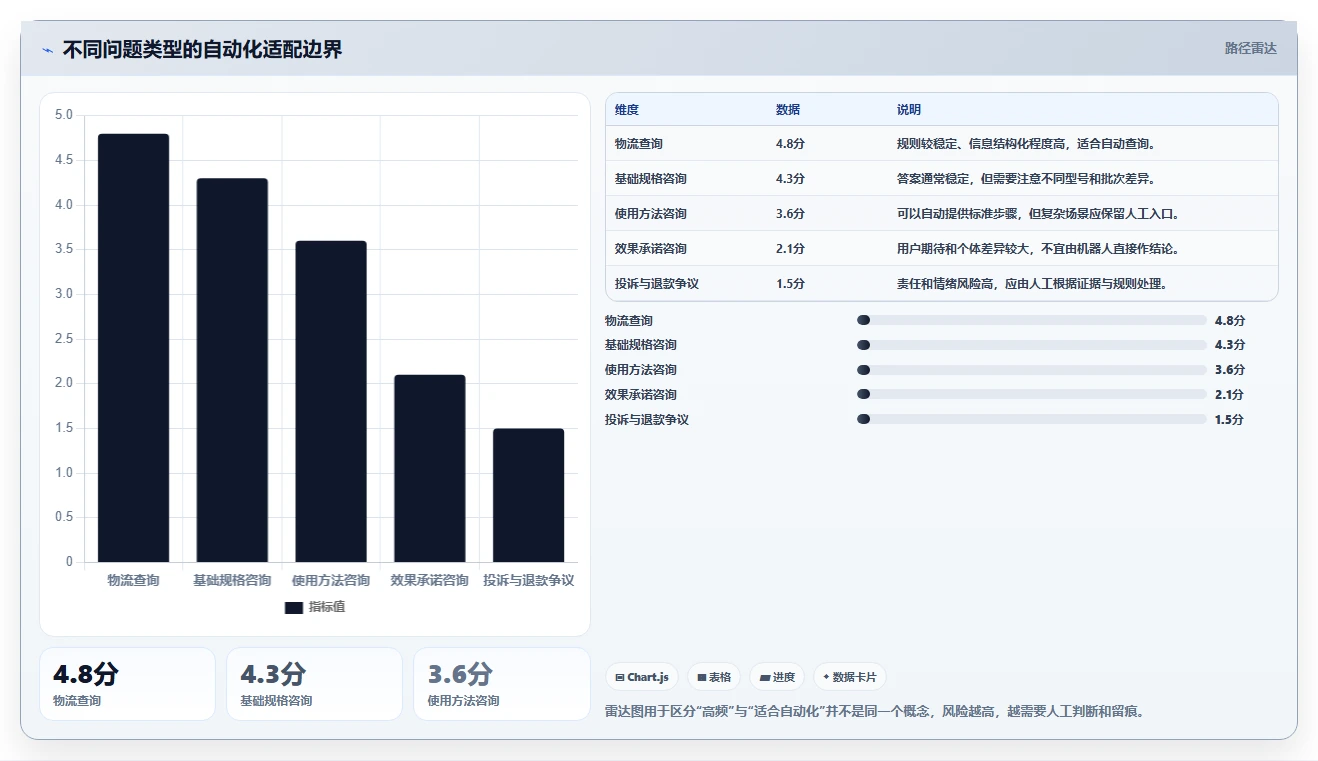1318x761 pixels.
Task: Click the 路径雷达 label in header
Action: 1250,48
